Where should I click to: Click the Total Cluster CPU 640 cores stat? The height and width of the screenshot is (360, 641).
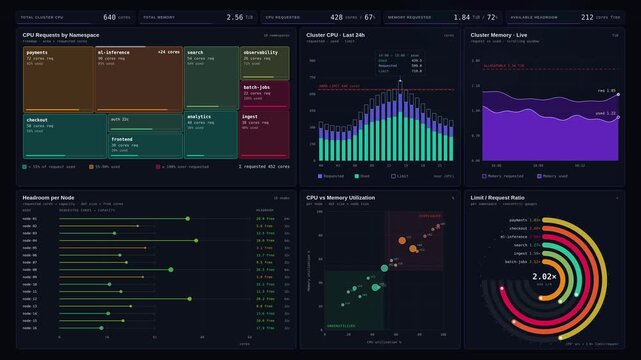pyautogui.click(x=76, y=17)
